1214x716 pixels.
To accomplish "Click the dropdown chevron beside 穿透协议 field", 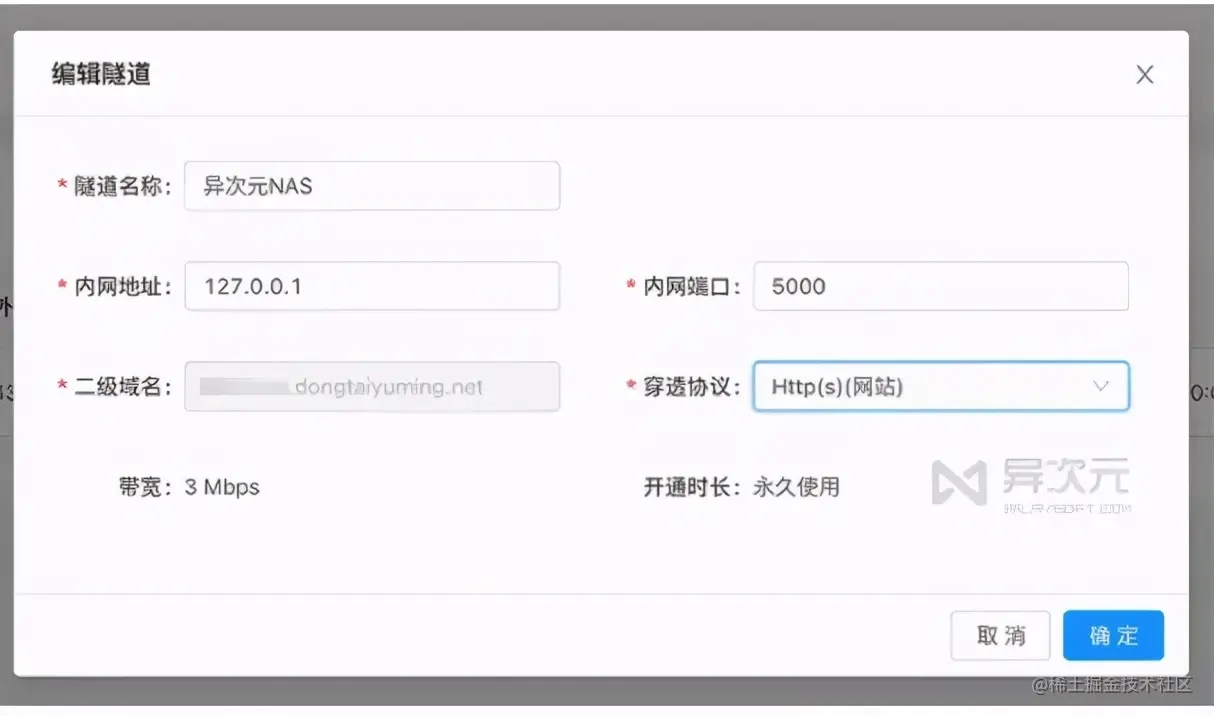I will click(x=1100, y=386).
